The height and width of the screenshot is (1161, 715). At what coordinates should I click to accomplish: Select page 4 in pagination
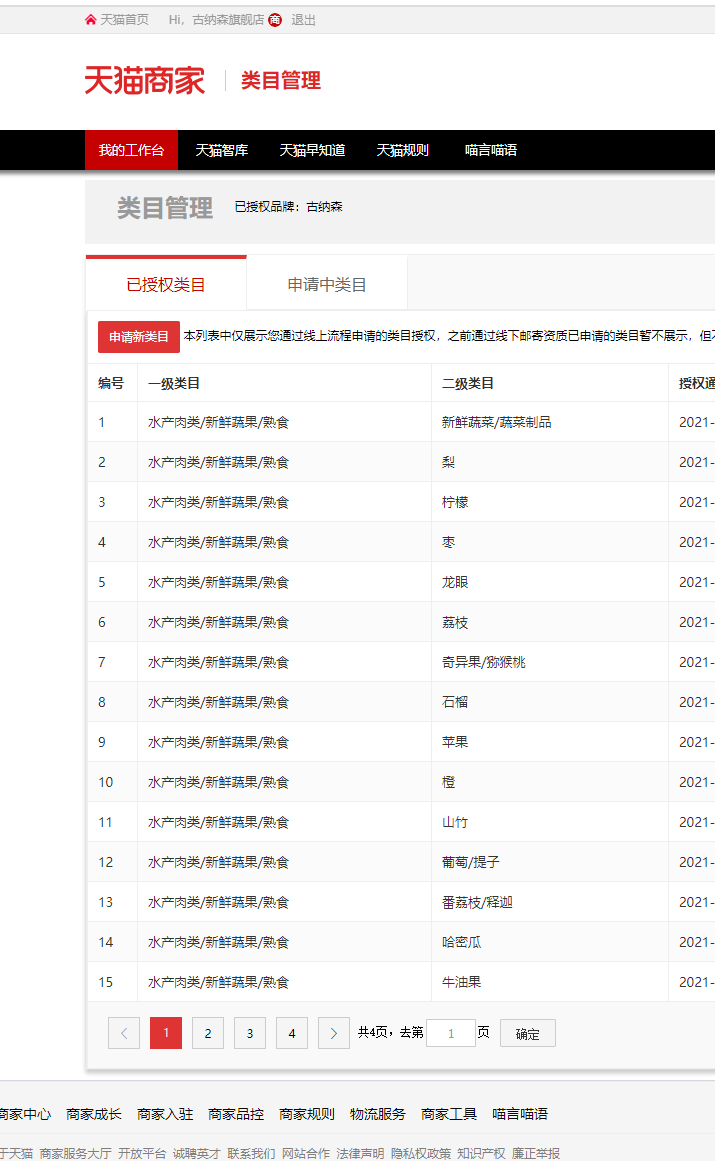[x=292, y=1033]
